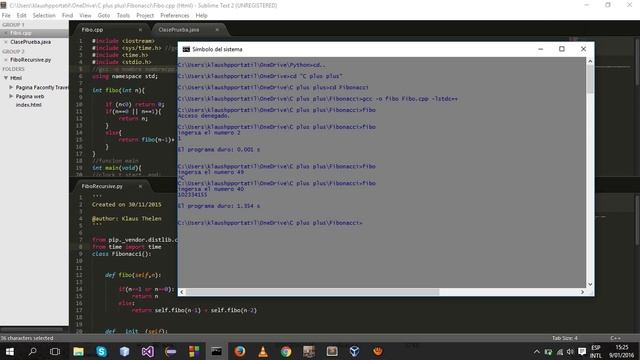
Task: Show hidden system tray icons
Action: (x=537, y=352)
